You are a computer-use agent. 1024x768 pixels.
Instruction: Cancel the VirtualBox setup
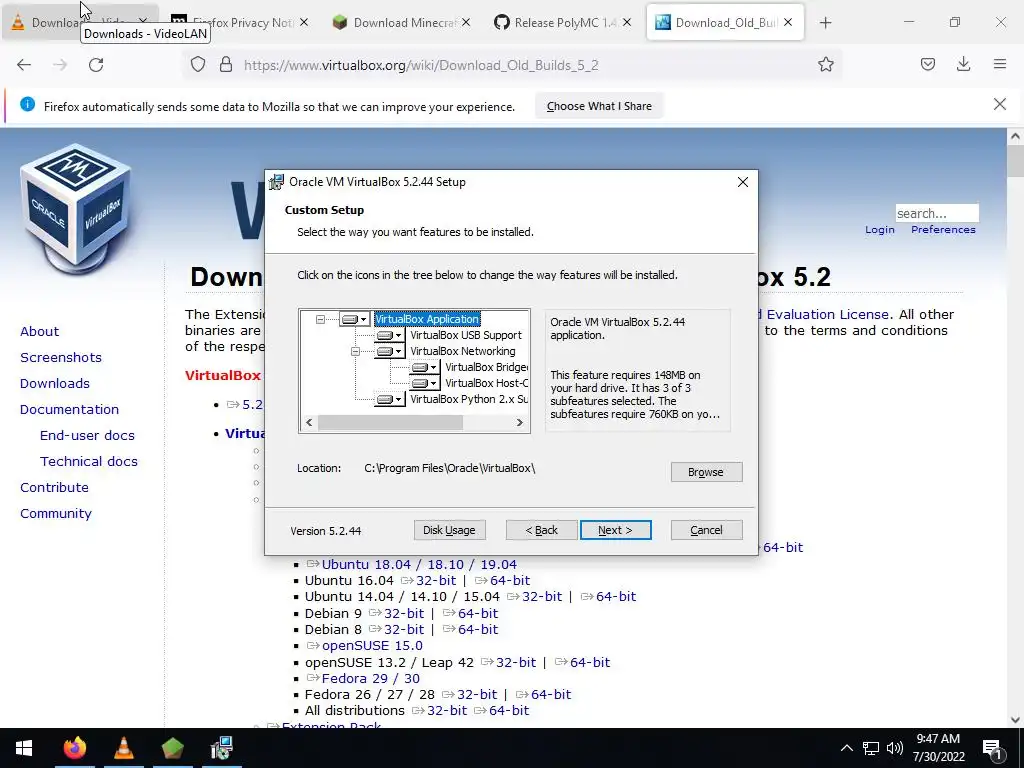pyautogui.click(x=706, y=530)
